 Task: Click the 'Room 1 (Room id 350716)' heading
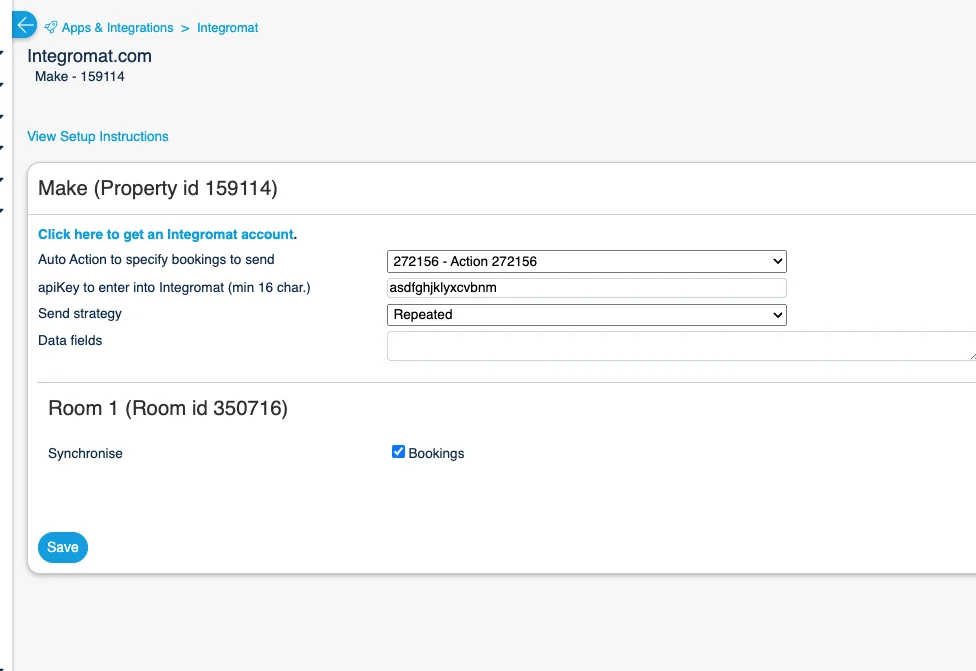click(168, 408)
